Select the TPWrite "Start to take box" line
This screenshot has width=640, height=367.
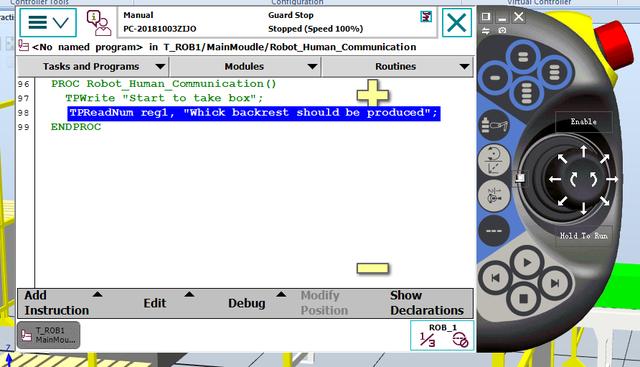click(164, 98)
